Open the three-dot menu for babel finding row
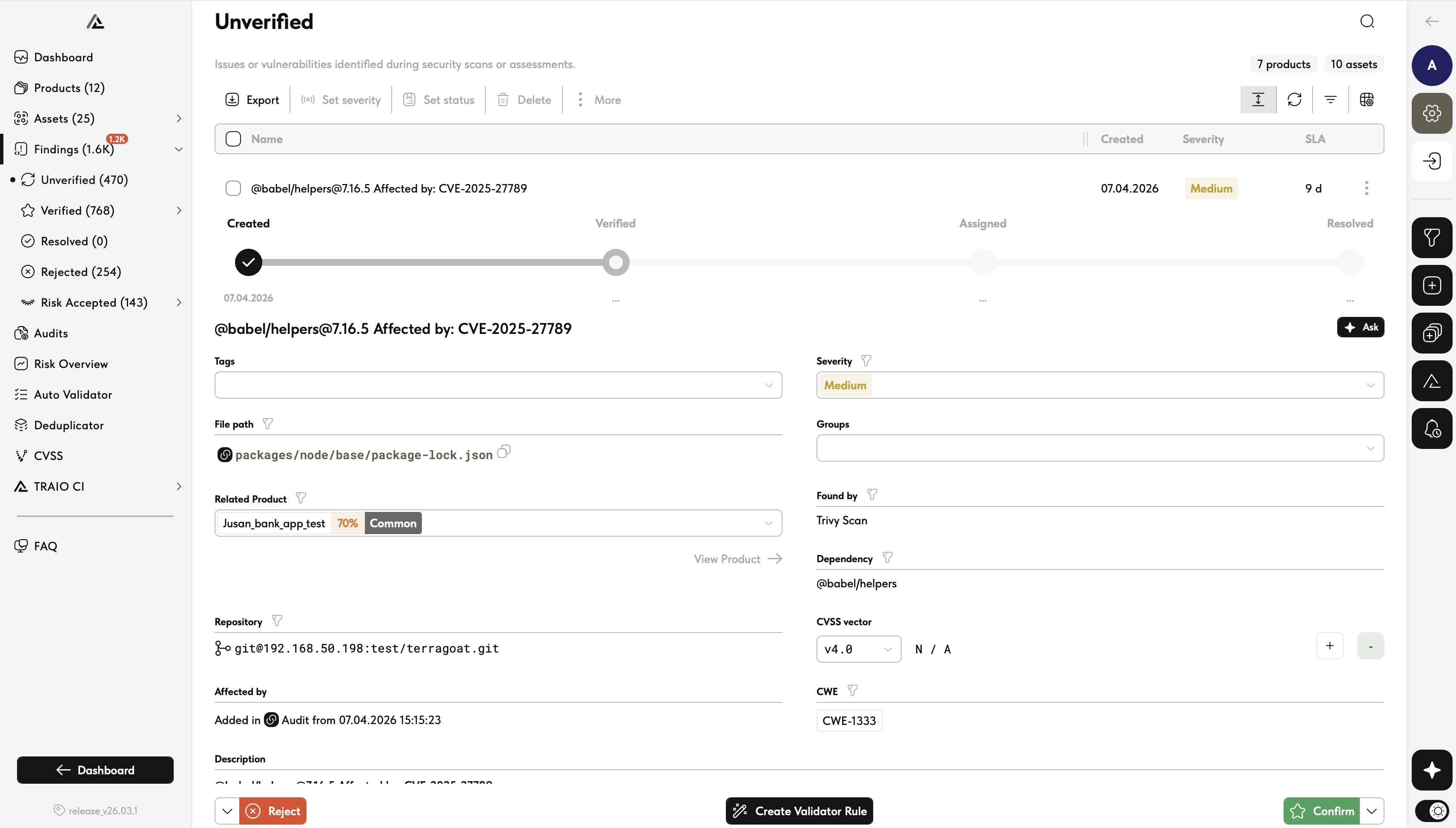The height and width of the screenshot is (828, 1456). [x=1367, y=188]
